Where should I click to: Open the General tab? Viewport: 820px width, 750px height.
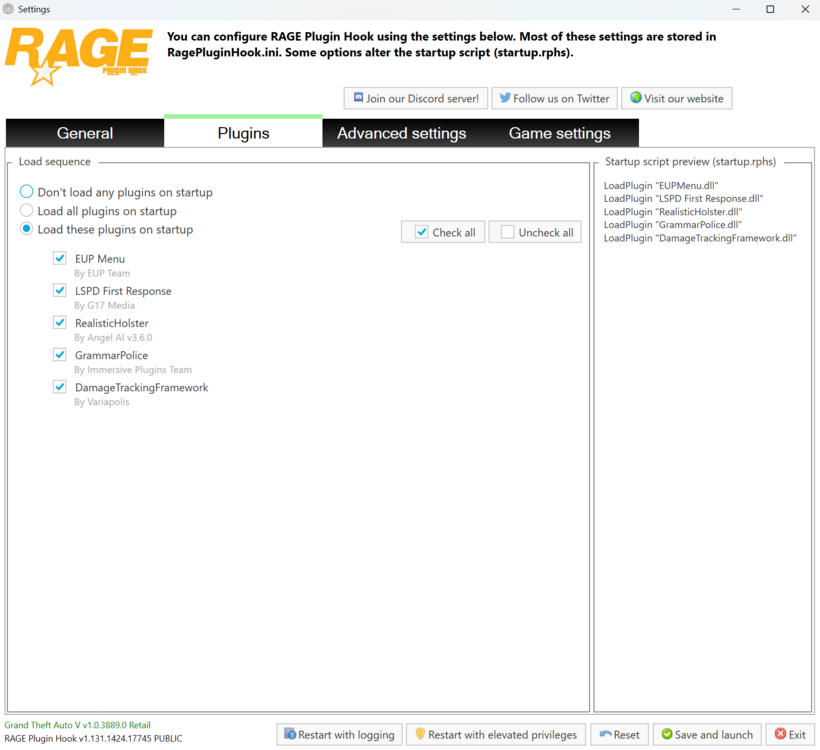(85, 133)
